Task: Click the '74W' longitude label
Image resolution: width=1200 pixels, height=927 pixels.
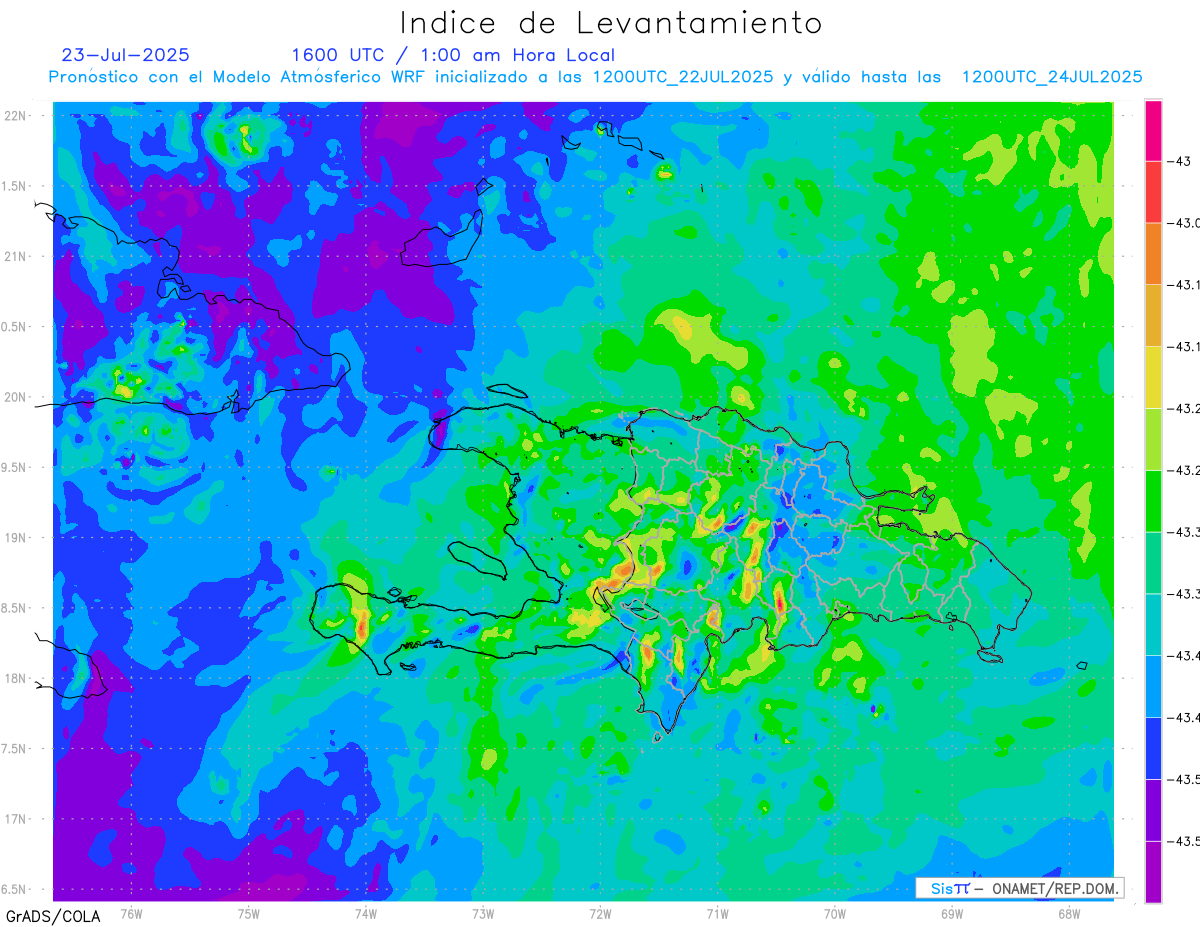Action: (x=365, y=913)
